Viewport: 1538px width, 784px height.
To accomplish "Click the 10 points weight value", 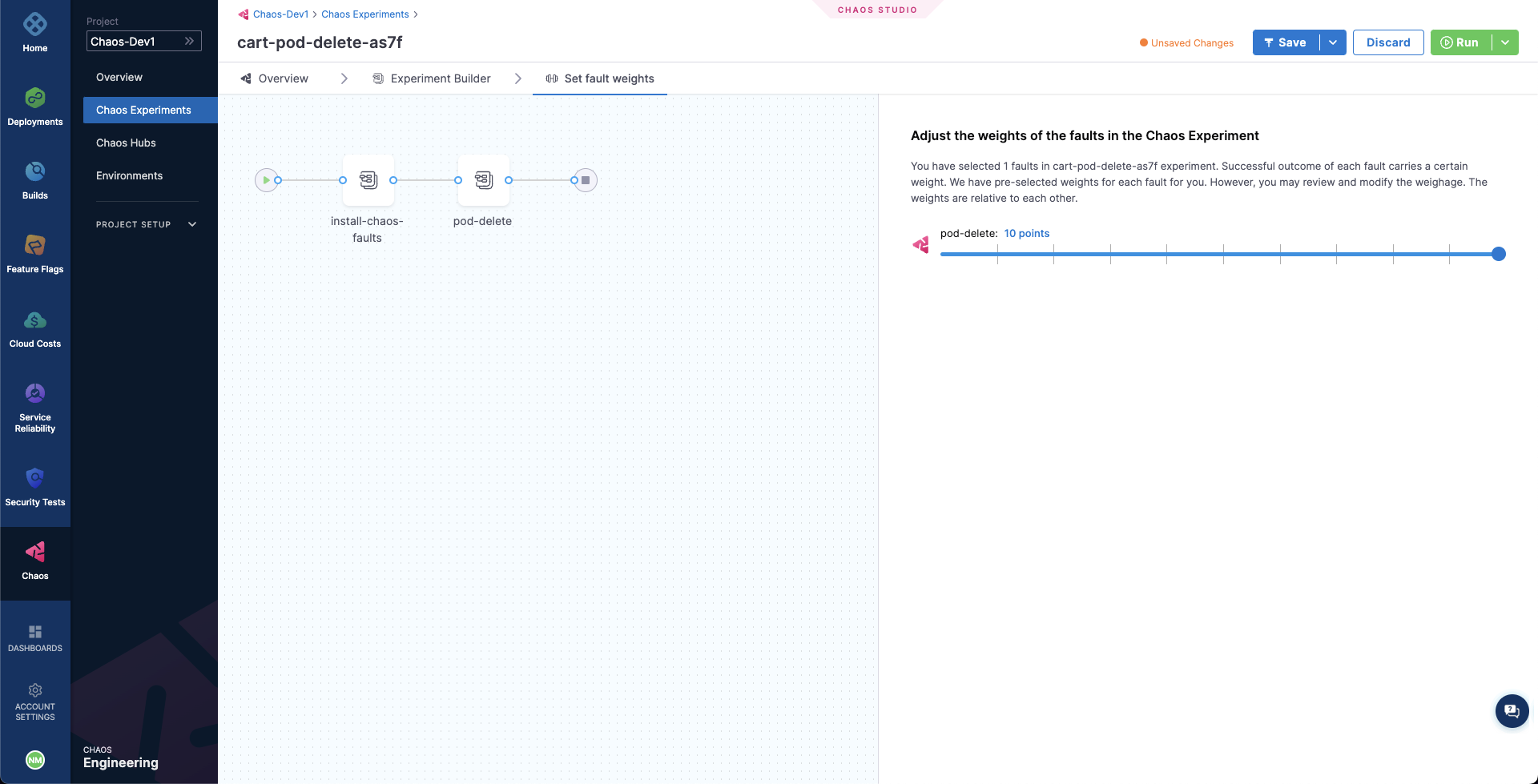I will pos(1027,233).
